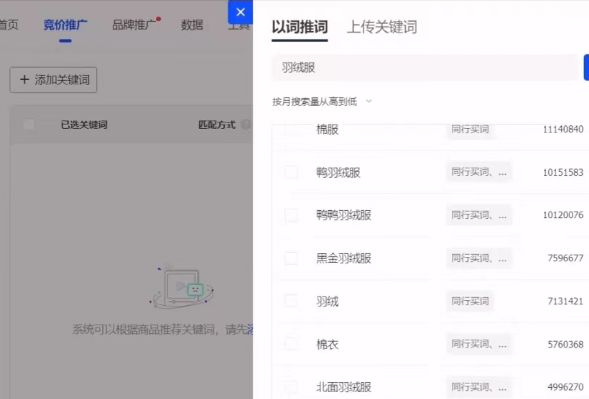Click the 匹配方式 column header

pyautogui.click(x=217, y=125)
